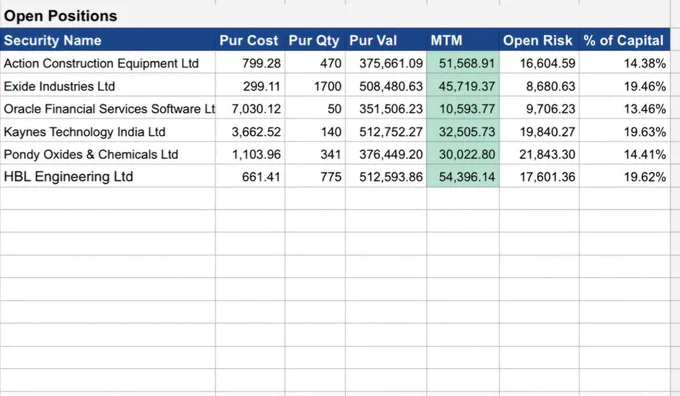
Task: Select MTM value 51,568.91 cell
Action: coord(463,63)
